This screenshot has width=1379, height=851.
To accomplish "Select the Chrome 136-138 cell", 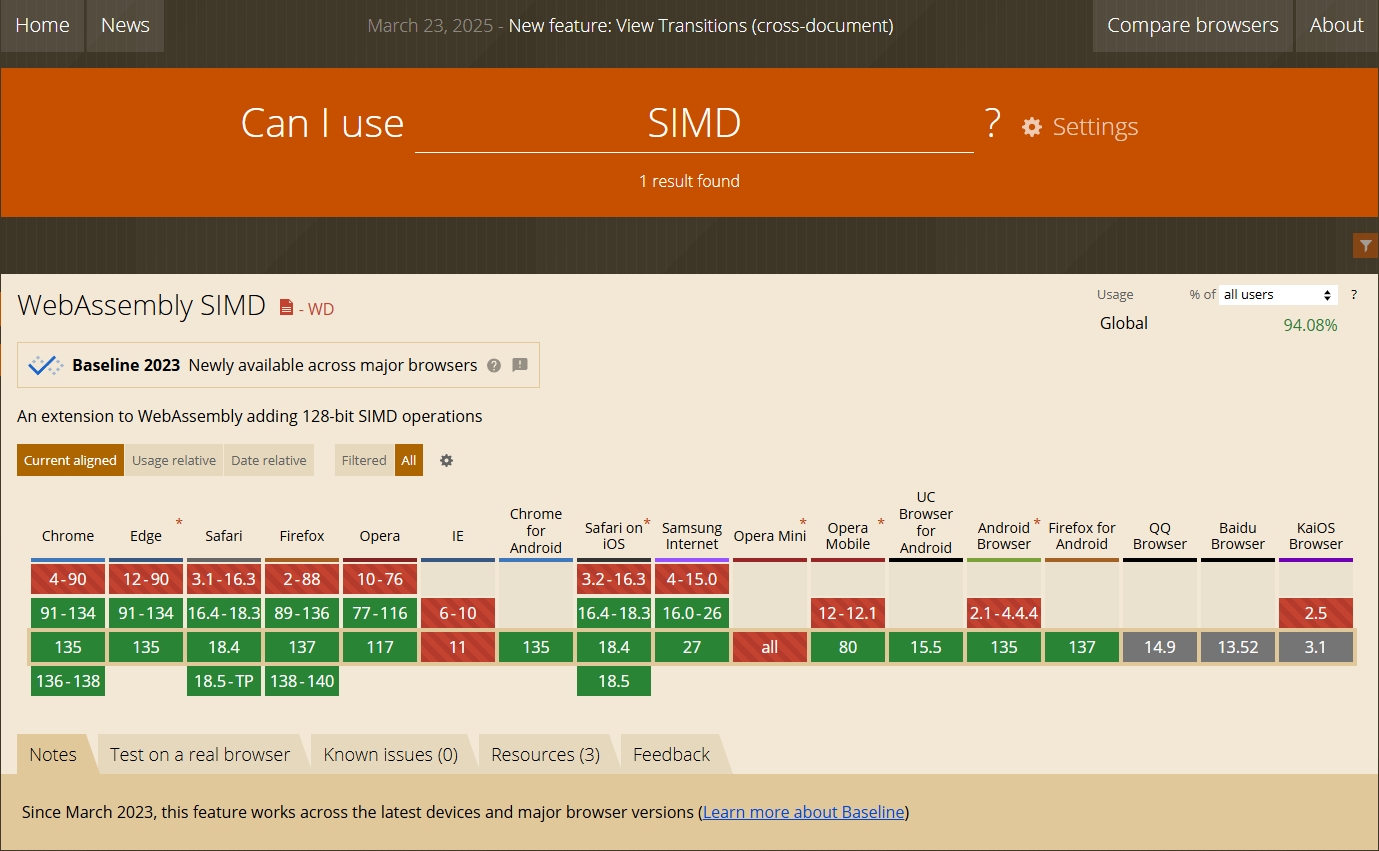I will (x=68, y=681).
